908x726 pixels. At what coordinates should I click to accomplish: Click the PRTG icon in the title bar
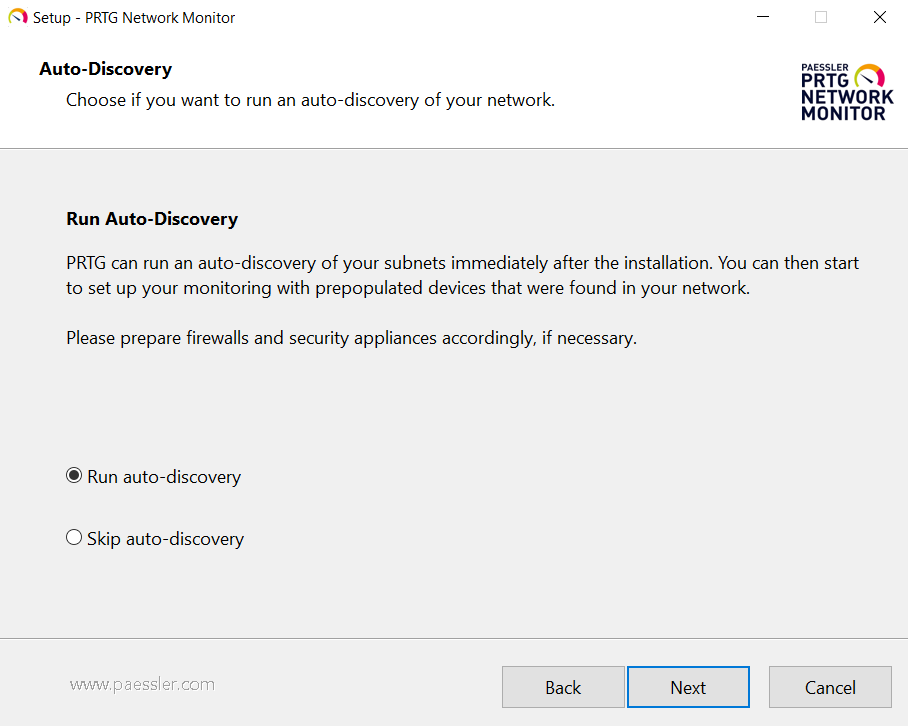coord(18,17)
